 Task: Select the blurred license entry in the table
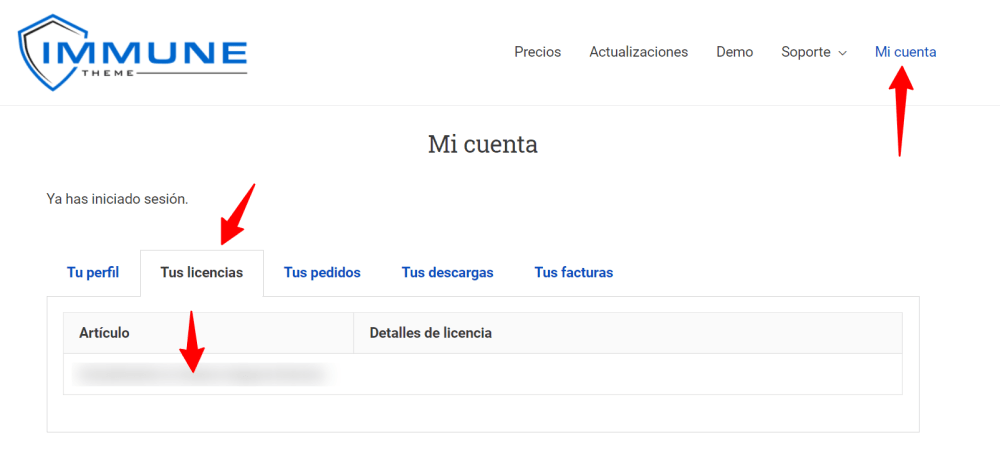pos(200,374)
